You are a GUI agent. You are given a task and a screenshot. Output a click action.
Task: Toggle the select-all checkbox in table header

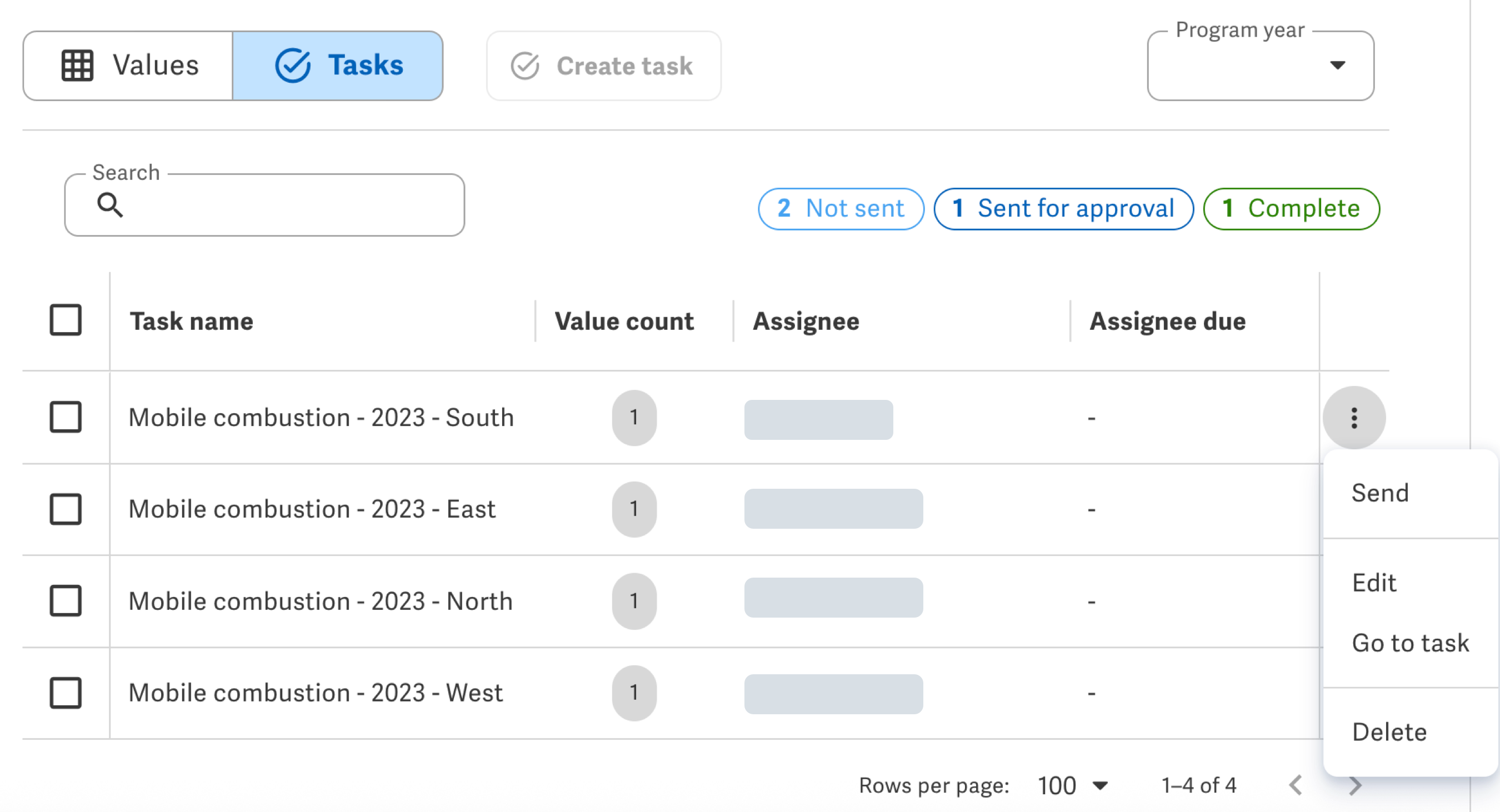[66, 320]
